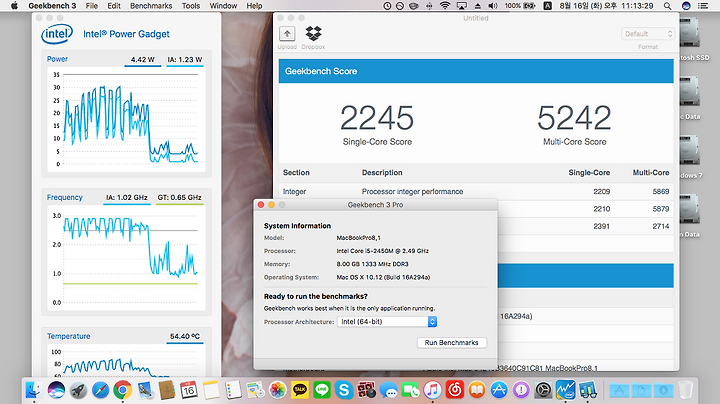720x404 pixels.
Task: Open Spotlight search magnifier icon
Action: [x=667, y=6]
